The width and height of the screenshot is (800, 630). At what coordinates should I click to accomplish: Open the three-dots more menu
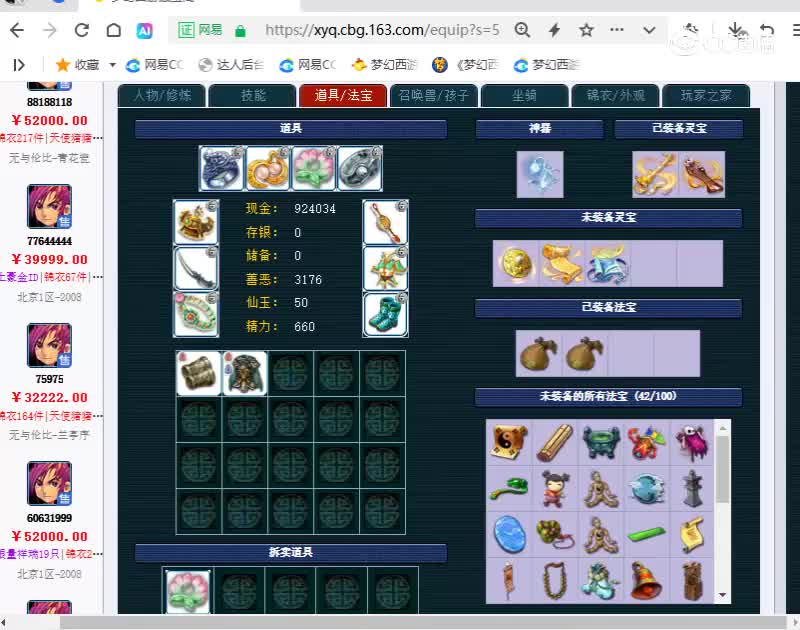[617, 30]
